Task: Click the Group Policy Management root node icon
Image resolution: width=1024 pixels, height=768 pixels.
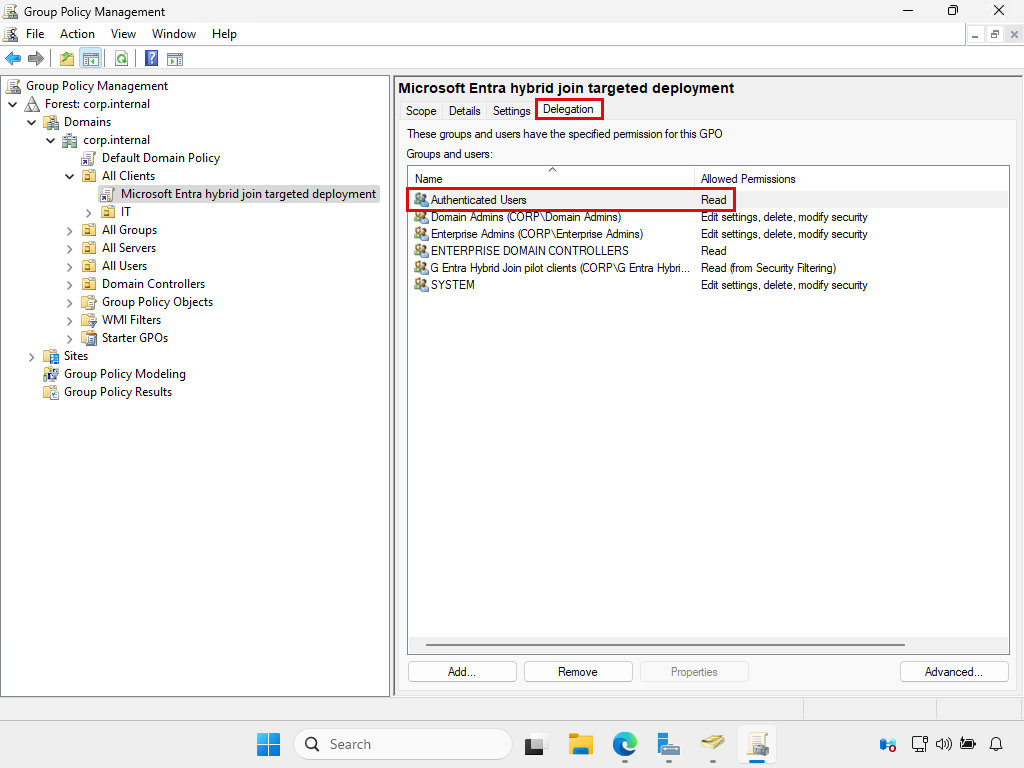Action: pos(13,86)
